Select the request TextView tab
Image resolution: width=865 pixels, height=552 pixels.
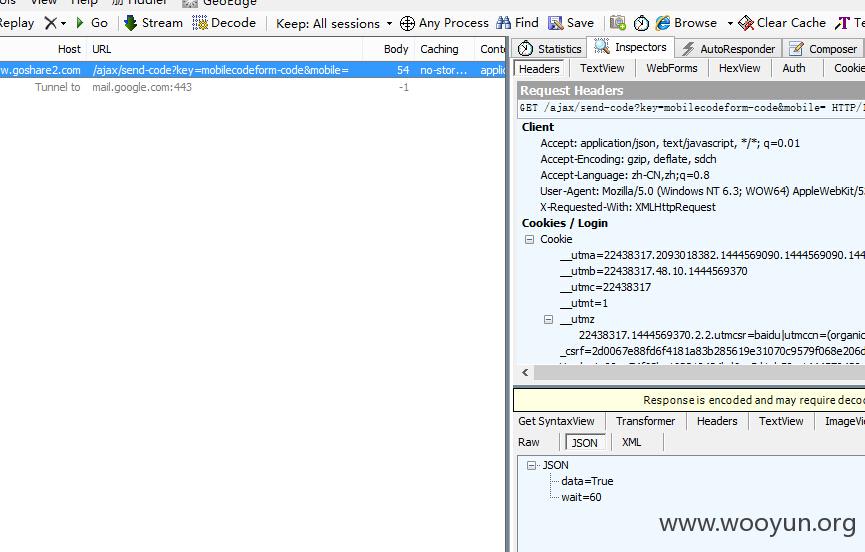(x=602, y=68)
